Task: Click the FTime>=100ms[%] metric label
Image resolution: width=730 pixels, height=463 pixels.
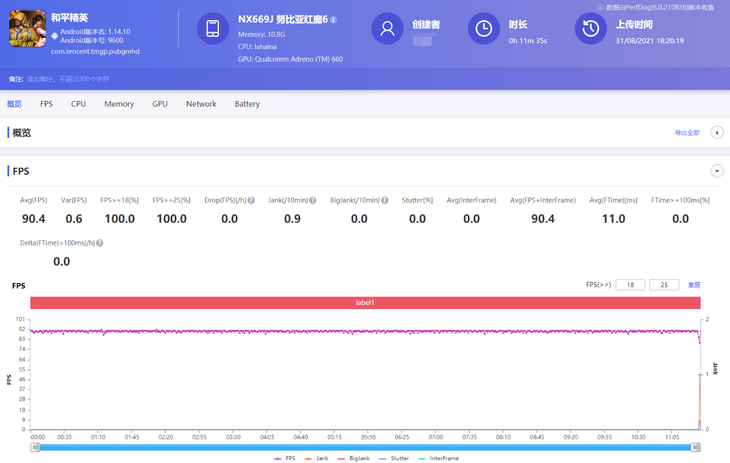Action: pos(680,200)
